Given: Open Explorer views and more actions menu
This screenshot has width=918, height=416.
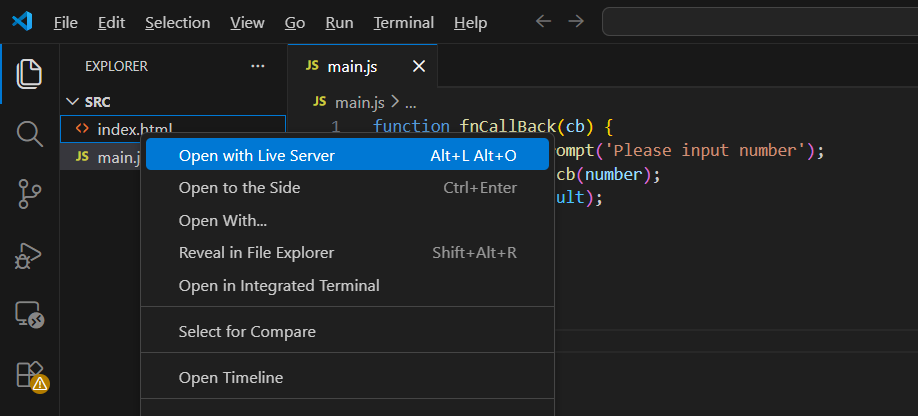Looking at the screenshot, I should 258,66.
